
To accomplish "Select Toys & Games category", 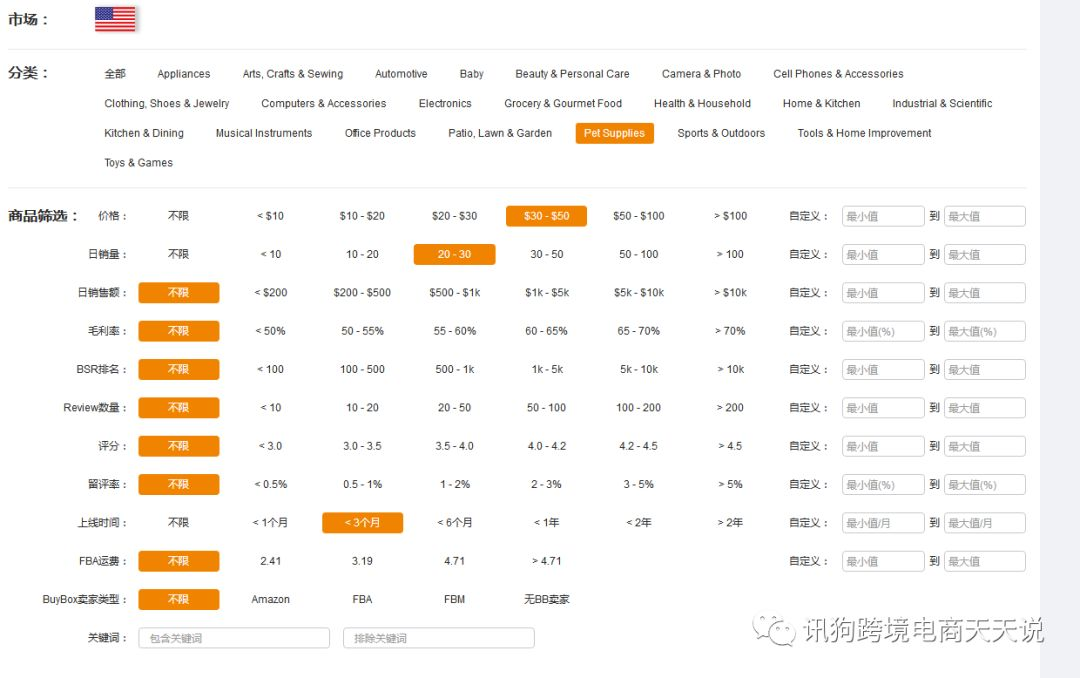I will tap(138, 163).
